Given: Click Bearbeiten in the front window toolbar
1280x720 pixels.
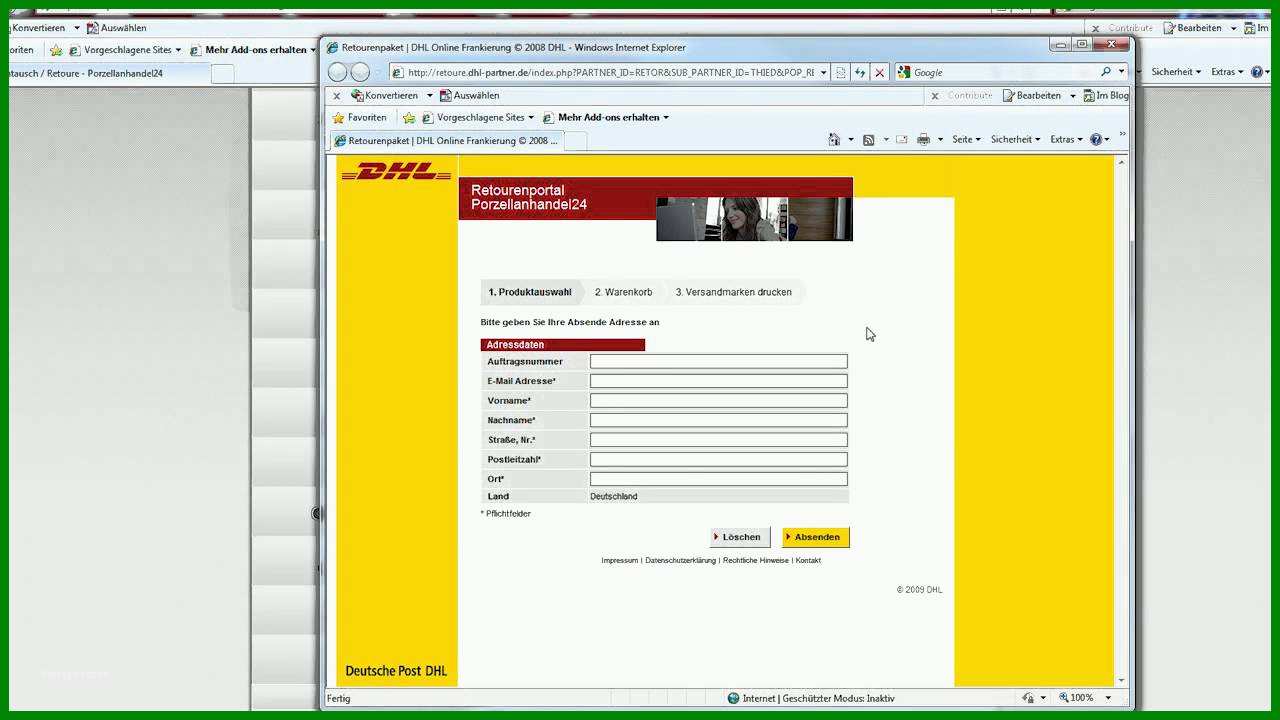Looking at the screenshot, I should (1032, 95).
